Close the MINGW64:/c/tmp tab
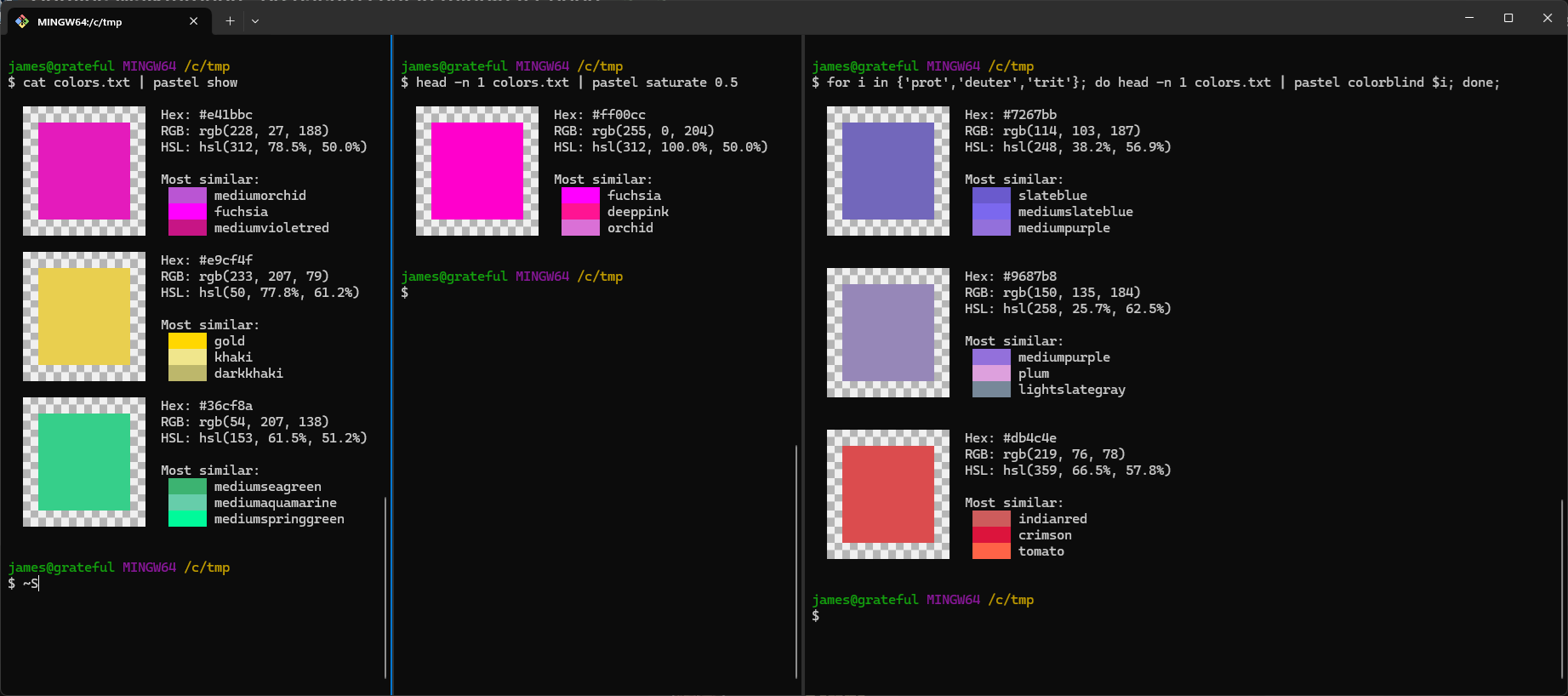The image size is (1568, 696). click(x=194, y=21)
